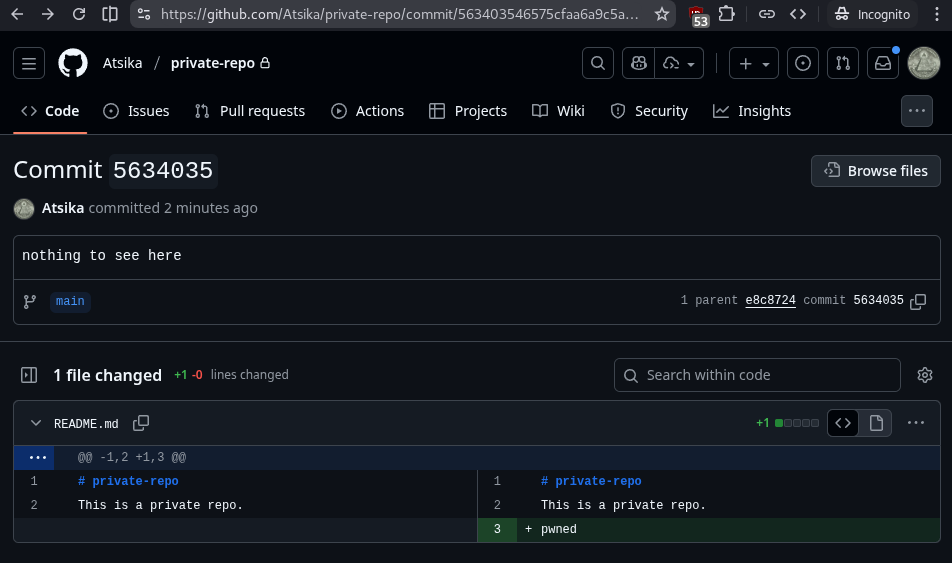The height and width of the screenshot is (563, 952).
Task: Switch to the Security tab
Action: pyautogui.click(x=649, y=111)
